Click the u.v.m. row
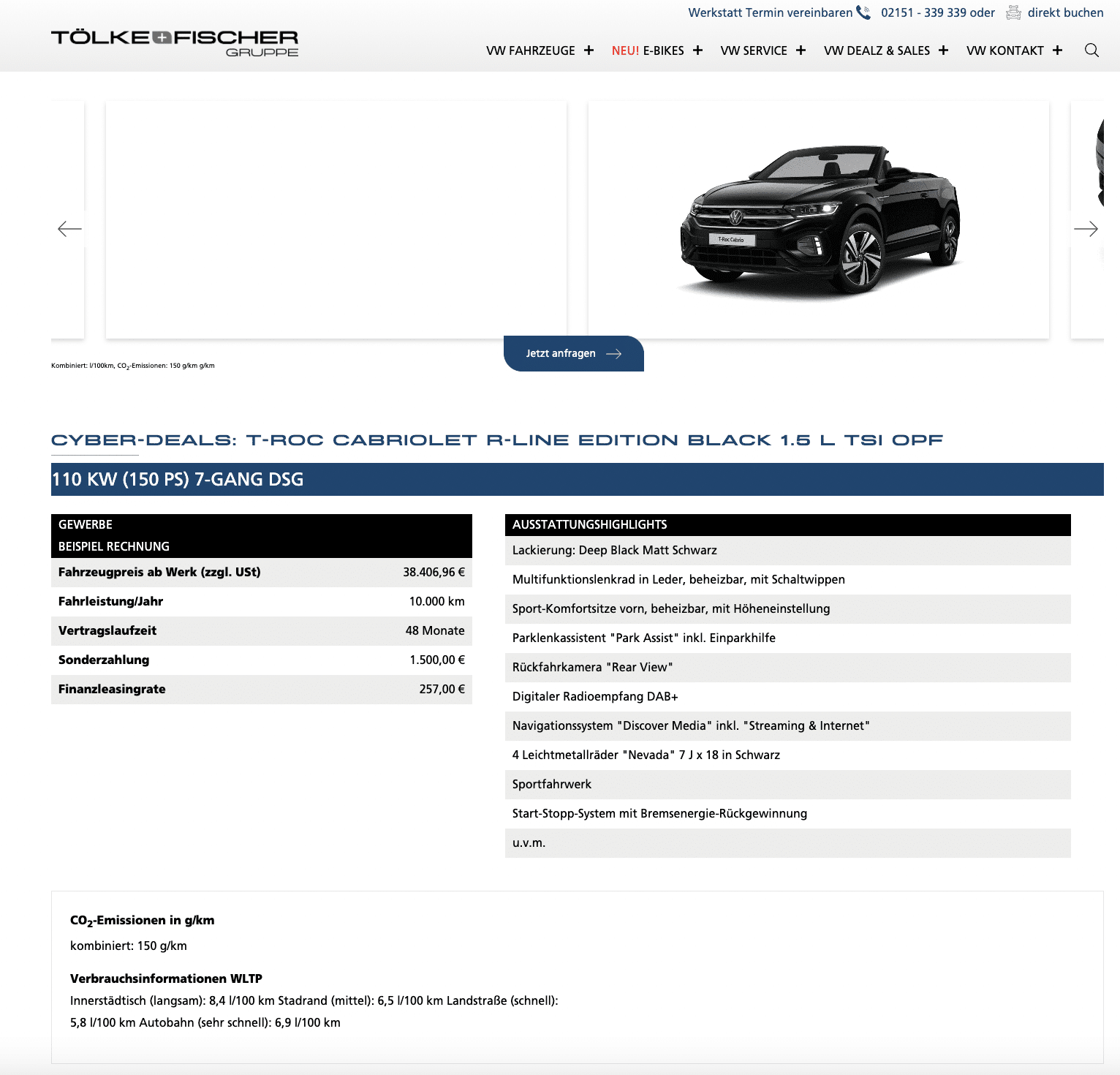The height and width of the screenshot is (1075, 1120). tap(788, 843)
